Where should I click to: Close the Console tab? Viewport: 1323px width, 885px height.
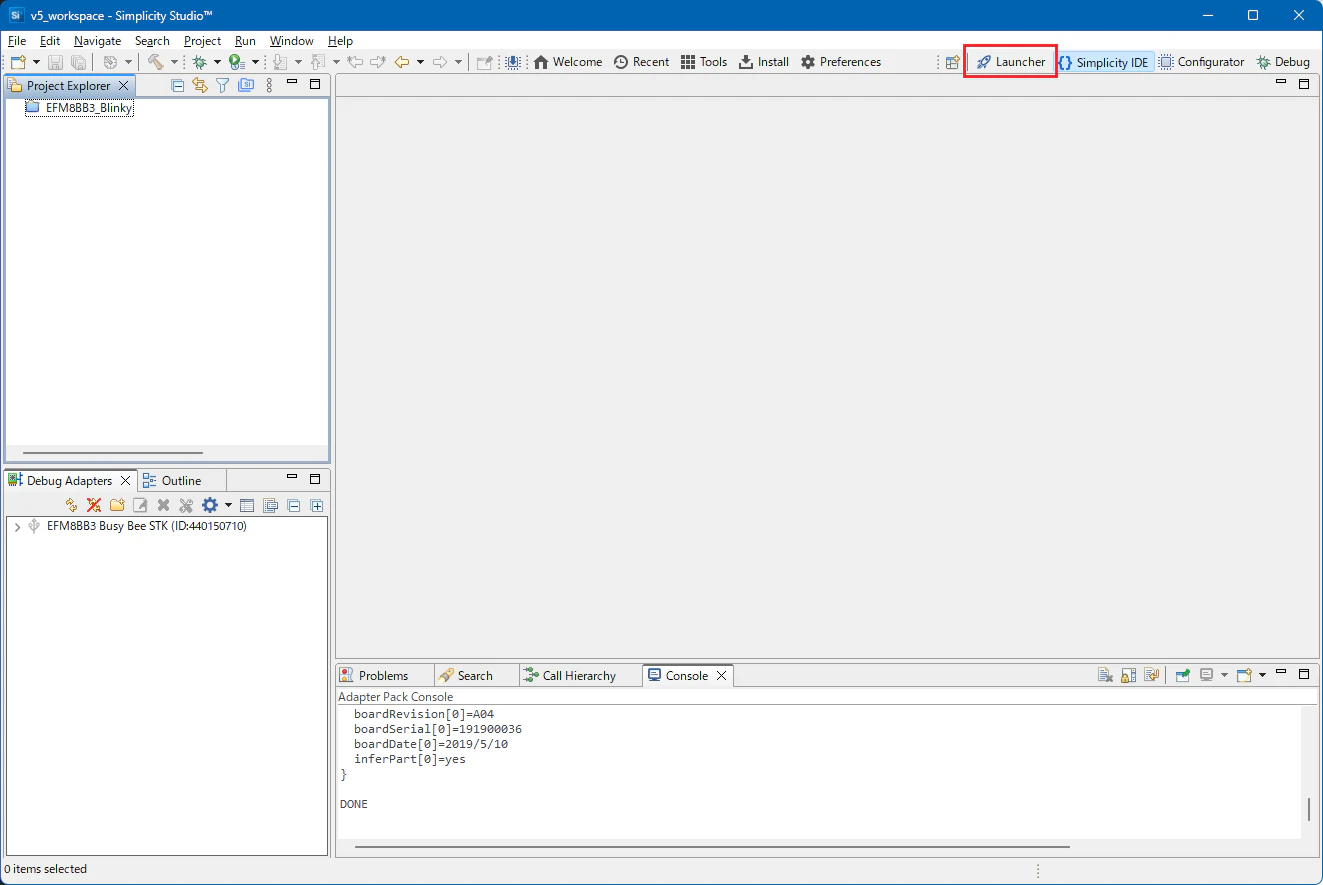pos(721,676)
